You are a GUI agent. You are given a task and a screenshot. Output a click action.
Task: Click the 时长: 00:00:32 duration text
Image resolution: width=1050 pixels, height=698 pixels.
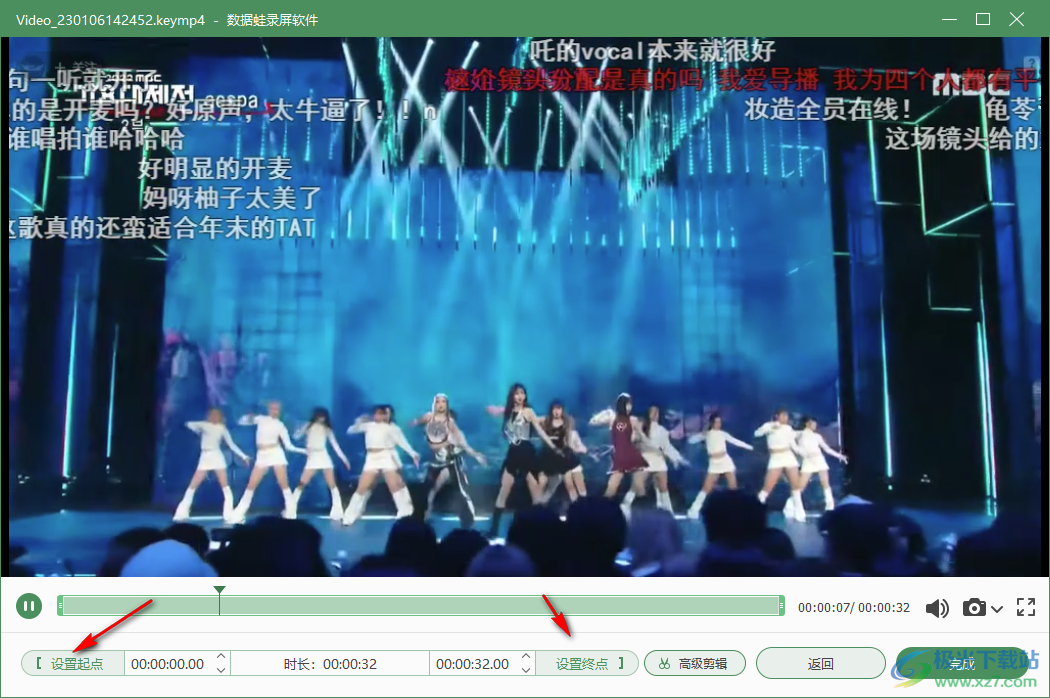[330, 664]
